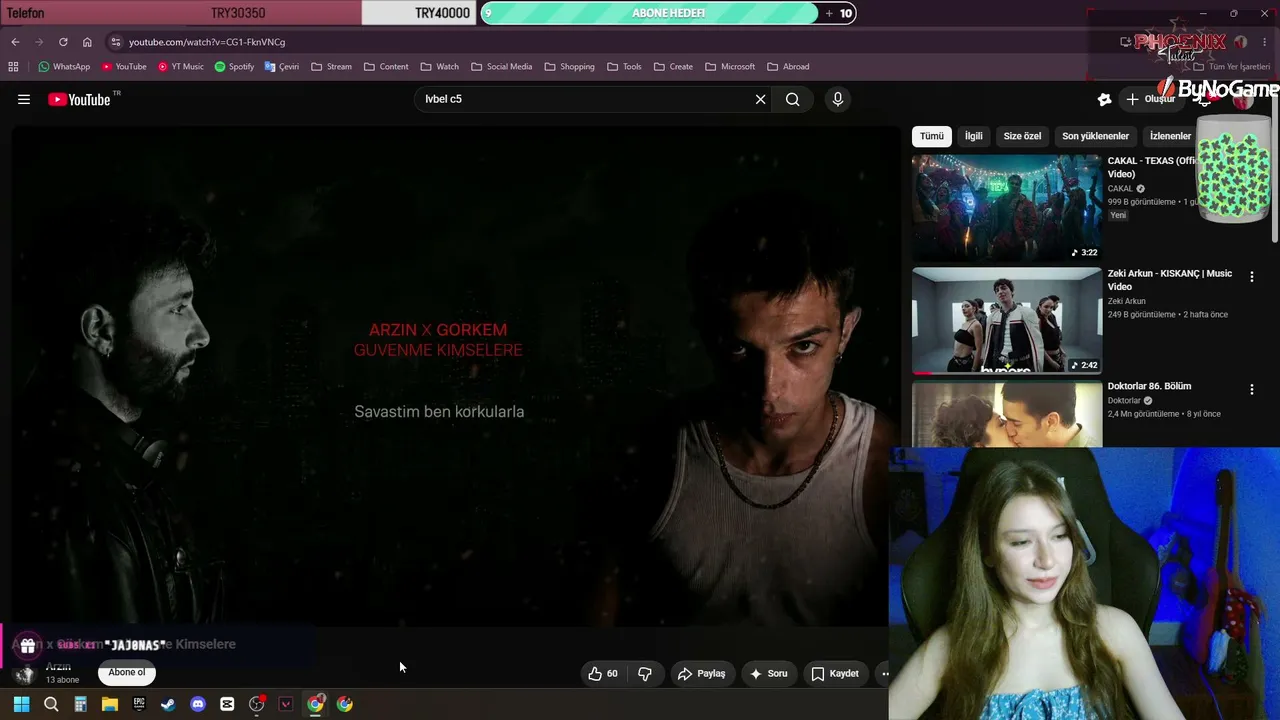Like the video with thumbs up
The width and height of the screenshot is (1280, 720).
coord(603,674)
